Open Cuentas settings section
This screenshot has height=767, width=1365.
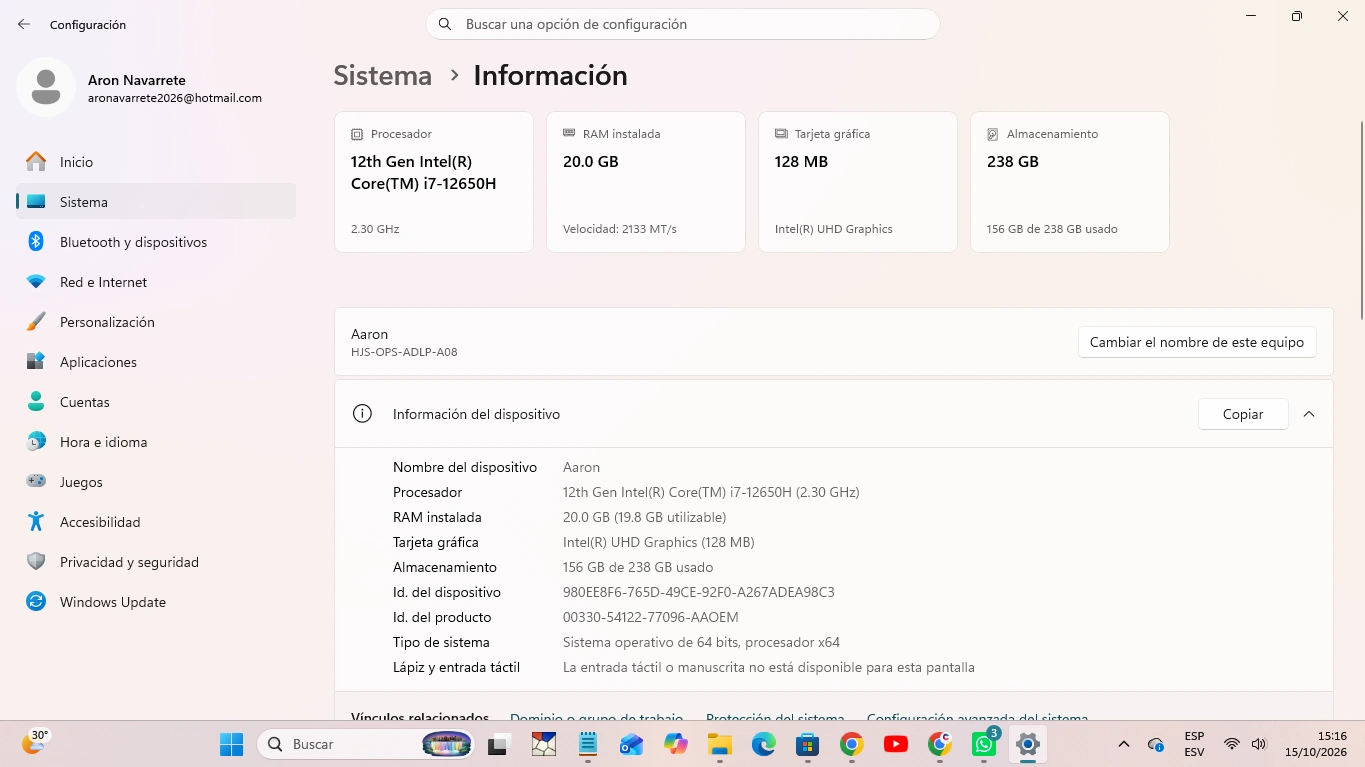point(156,402)
